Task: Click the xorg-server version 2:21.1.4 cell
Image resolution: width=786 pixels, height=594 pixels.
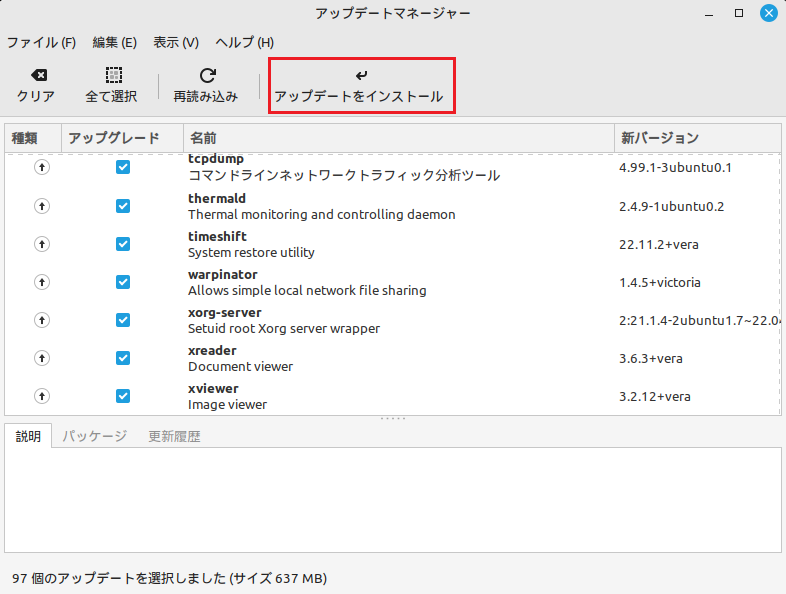Action: point(699,321)
